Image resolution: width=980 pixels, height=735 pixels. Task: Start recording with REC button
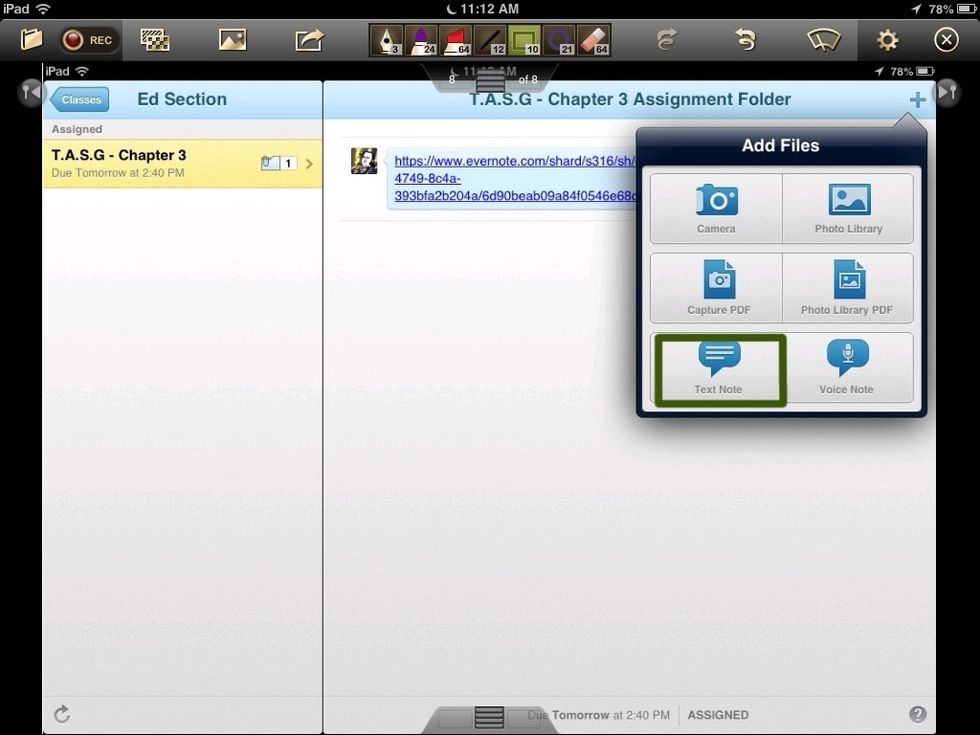click(x=88, y=40)
